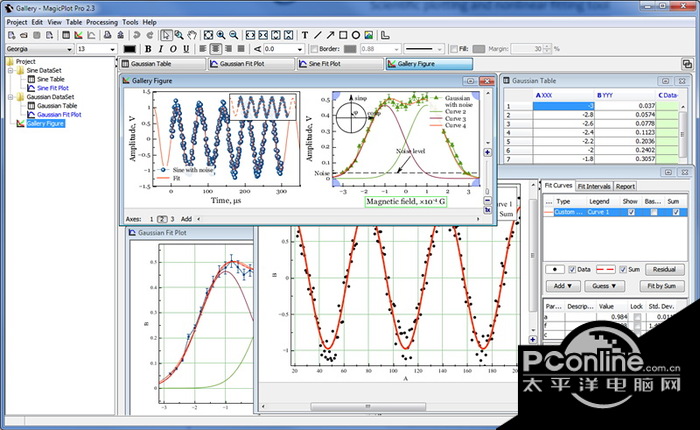The width and height of the screenshot is (700, 430).
Task: Select the arrow pointer tool
Action: [166, 35]
